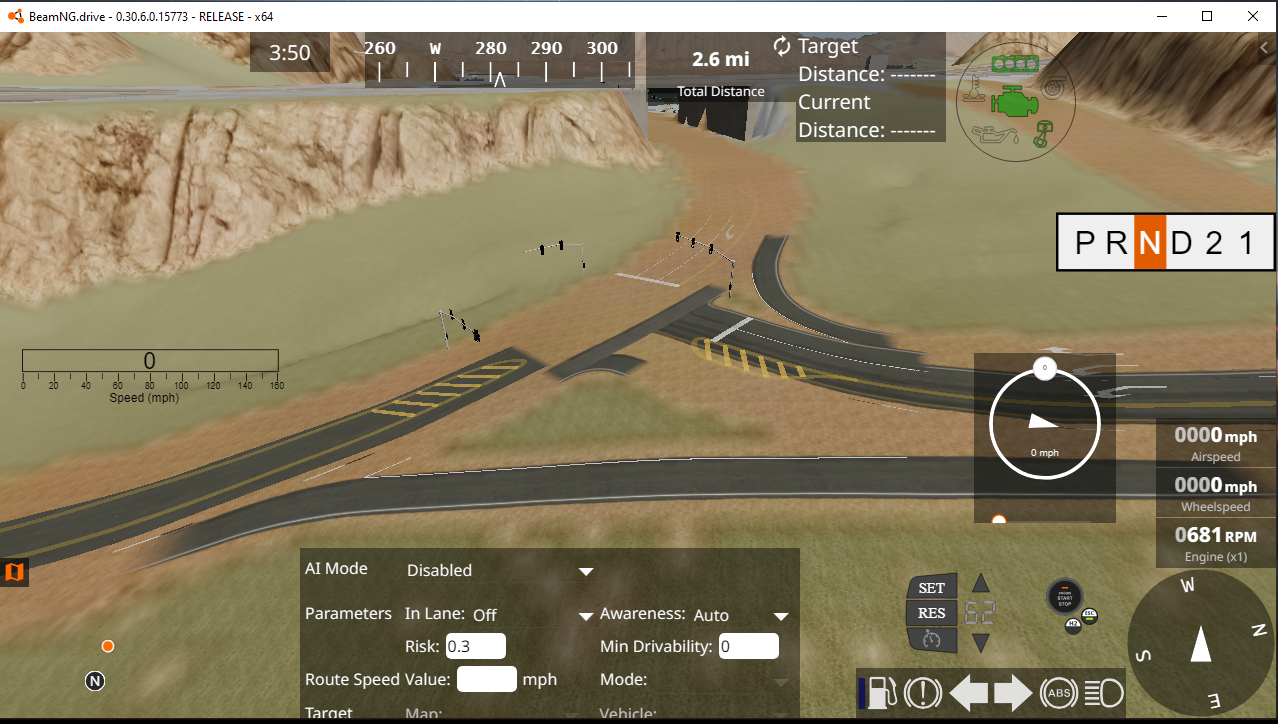1278x724 pixels.
Task: Click the head gasket cylinder icon
Action: coord(1014,64)
